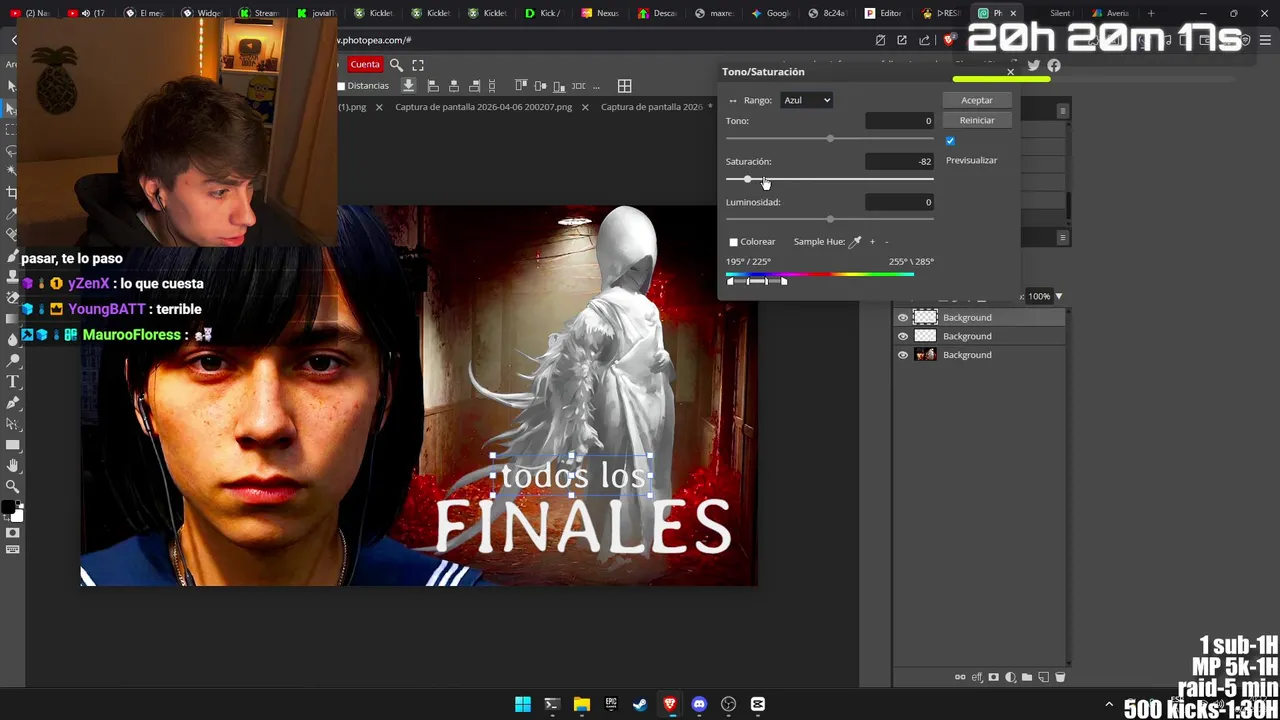1280x720 pixels.
Task: Open the 'Nexus' browser tab
Action: coord(599,13)
